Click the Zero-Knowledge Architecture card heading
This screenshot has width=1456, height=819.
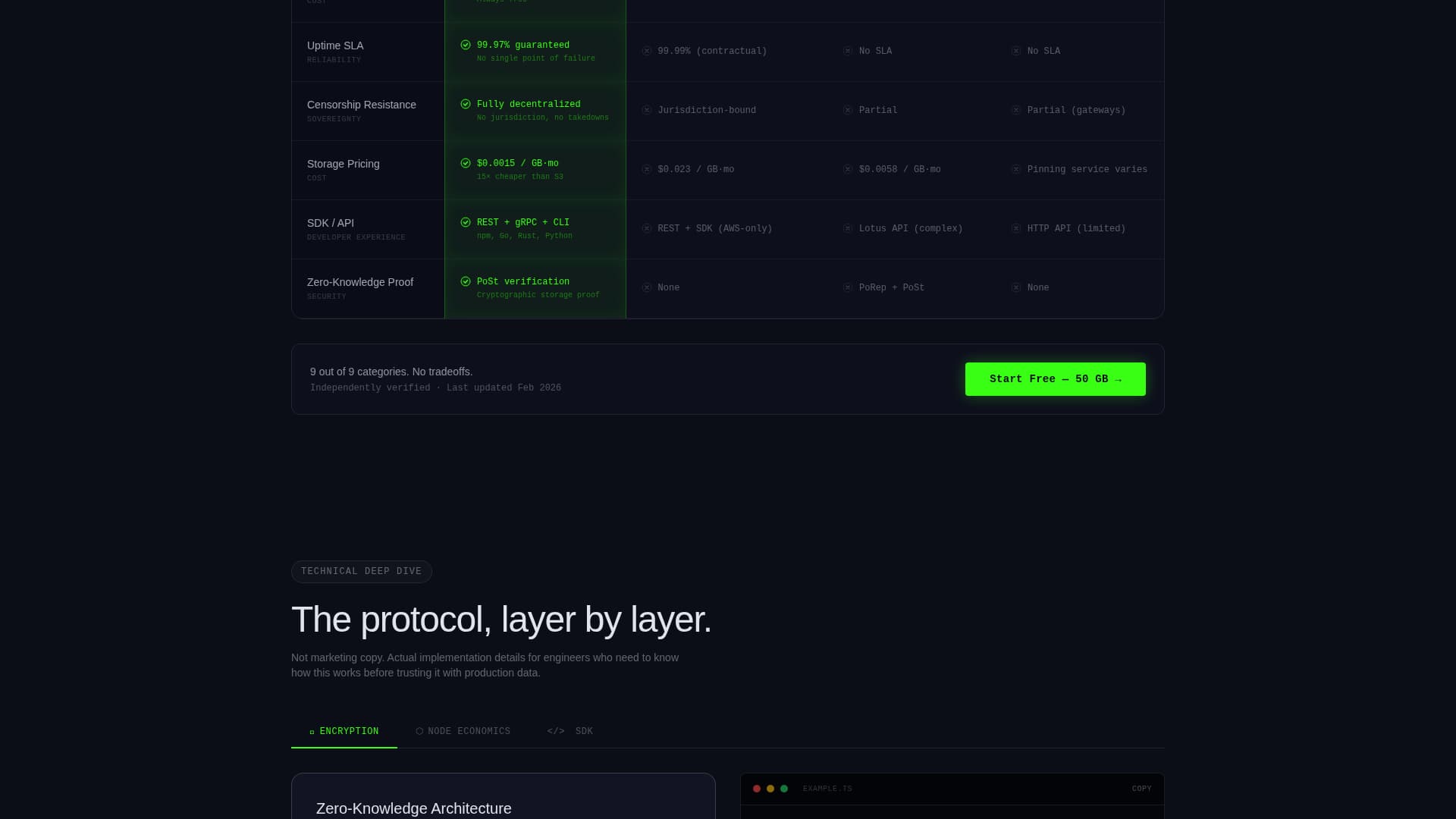point(414,808)
